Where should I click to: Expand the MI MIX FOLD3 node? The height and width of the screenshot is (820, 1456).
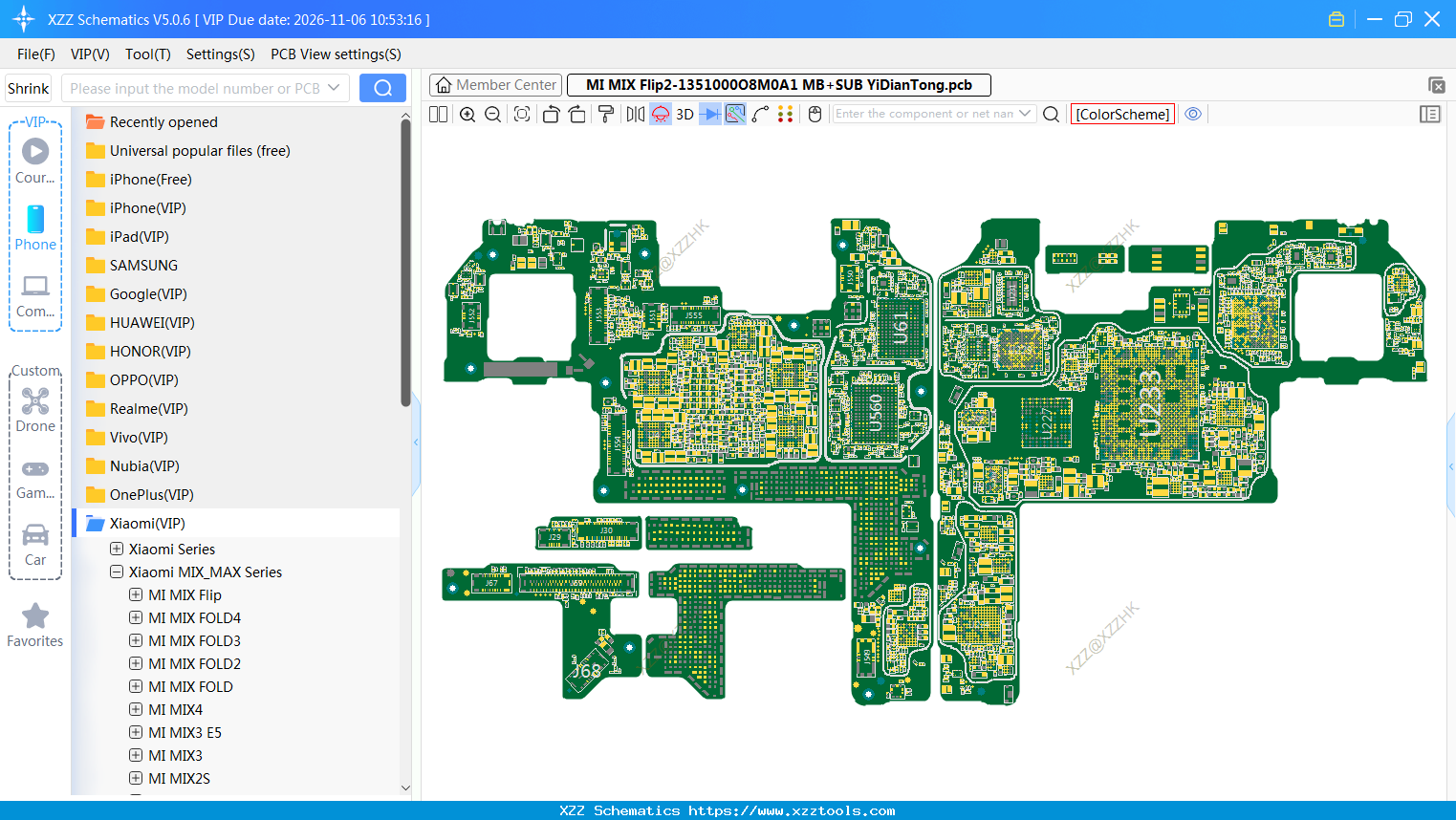click(136, 640)
